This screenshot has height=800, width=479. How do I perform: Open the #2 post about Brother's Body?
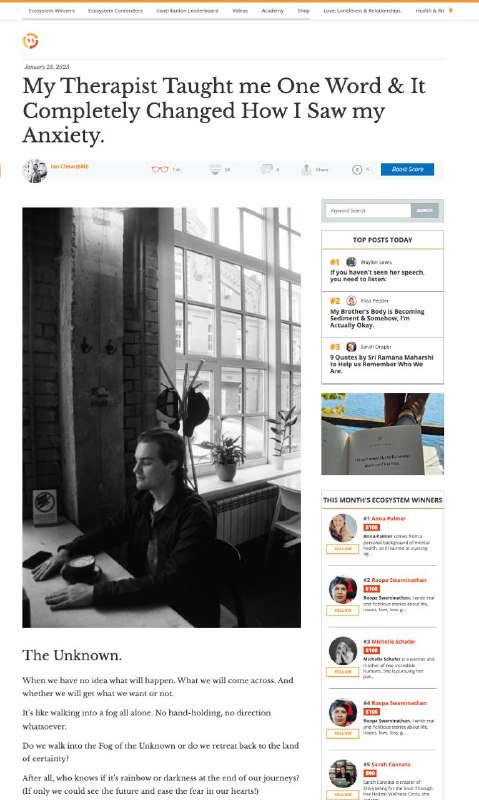click(x=377, y=318)
